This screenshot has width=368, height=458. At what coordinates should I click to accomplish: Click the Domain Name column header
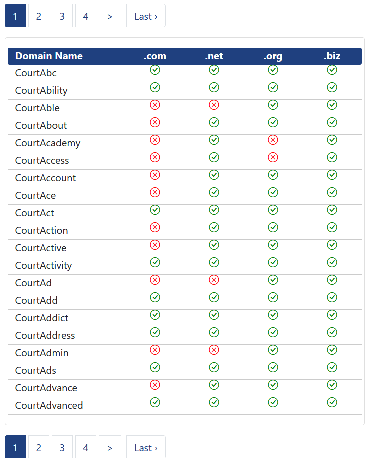49,56
